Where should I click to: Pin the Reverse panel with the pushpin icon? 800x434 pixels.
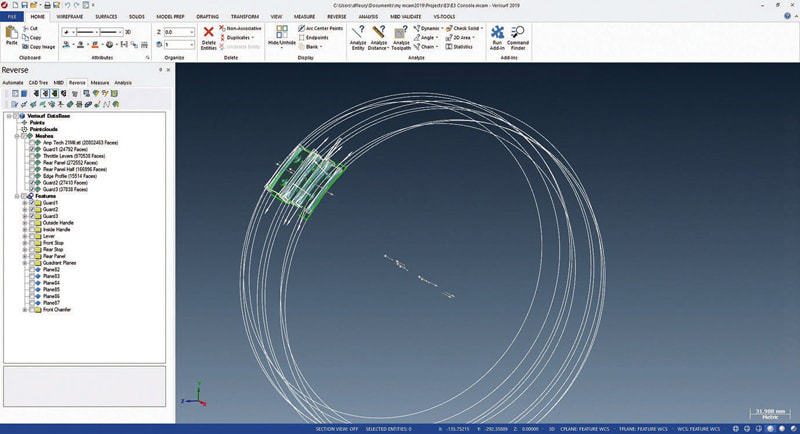click(160, 70)
